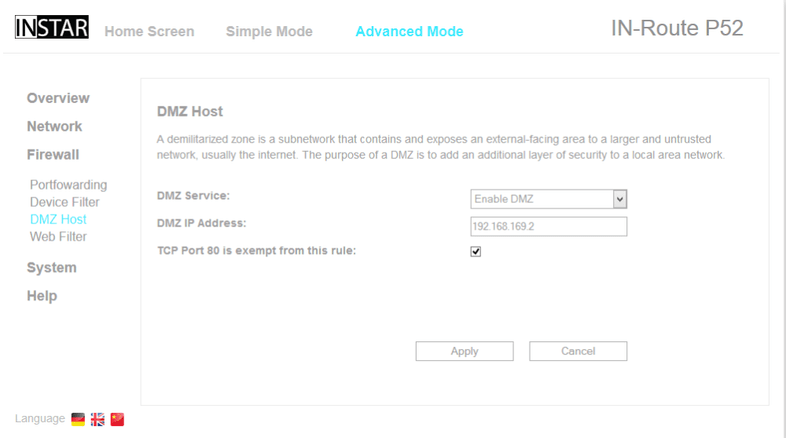This screenshot has width=786, height=438.
Task: Toggle TCP Port 80 exemption checkbox
Action: pyautogui.click(x=476, y=252)
